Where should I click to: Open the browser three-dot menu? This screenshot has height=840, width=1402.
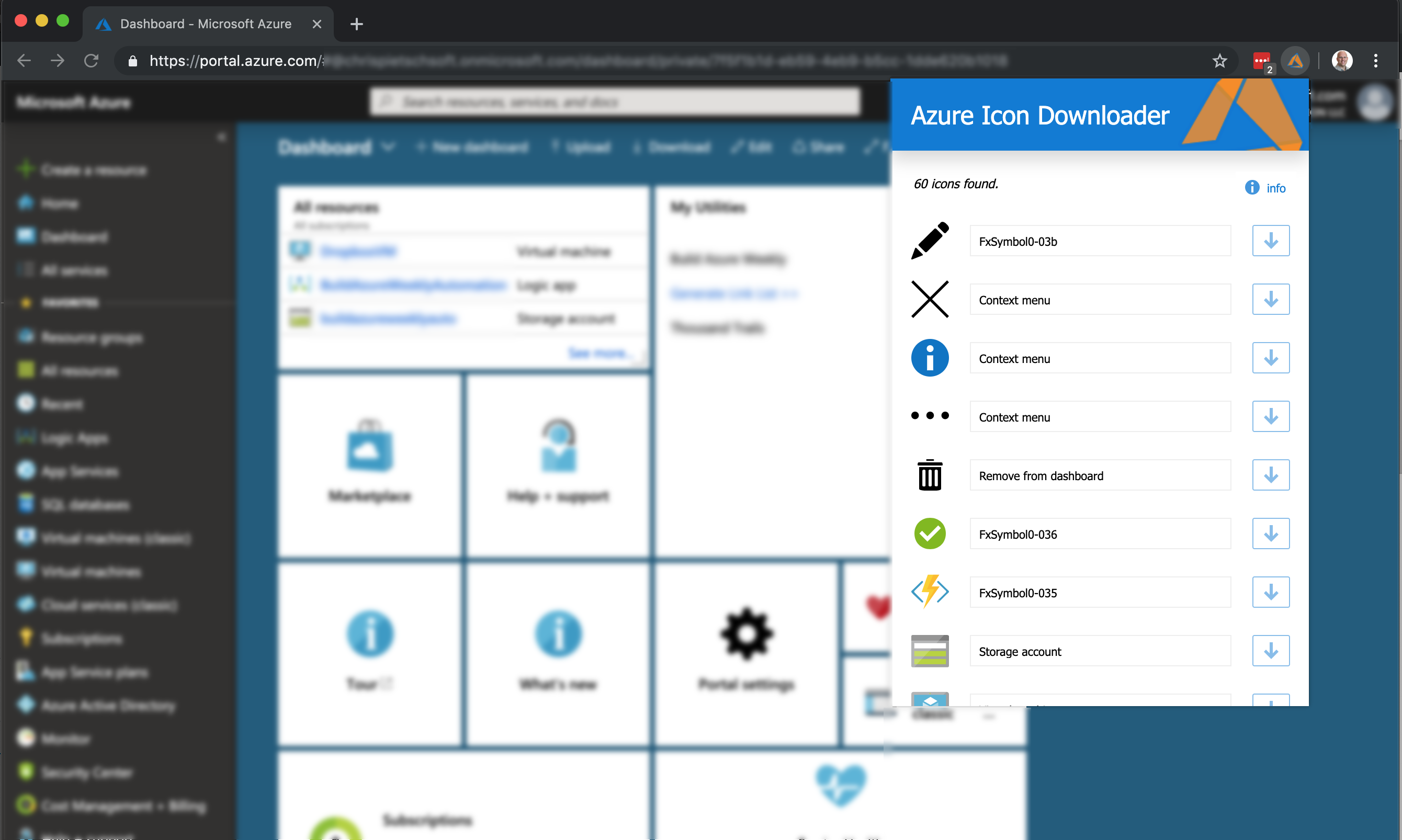point(1376,61)
